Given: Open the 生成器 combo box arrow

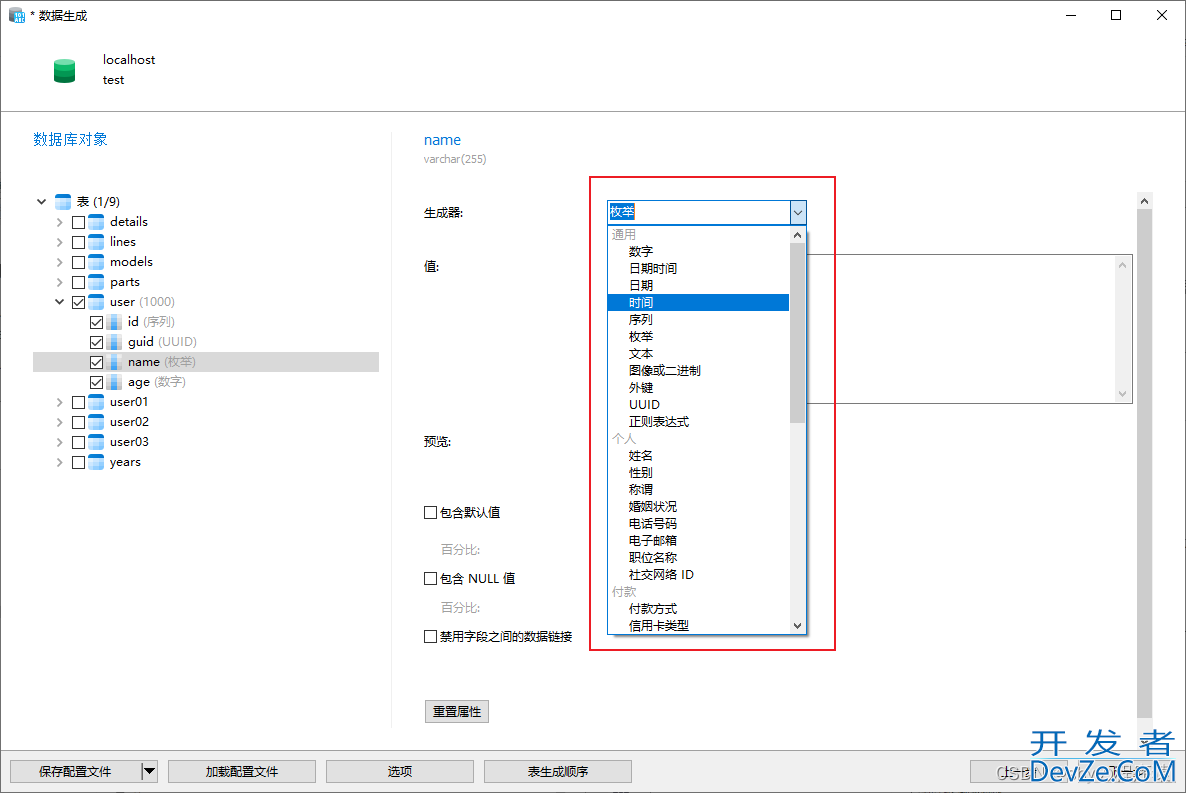Looking at the screenshot, I should point(798,213).
